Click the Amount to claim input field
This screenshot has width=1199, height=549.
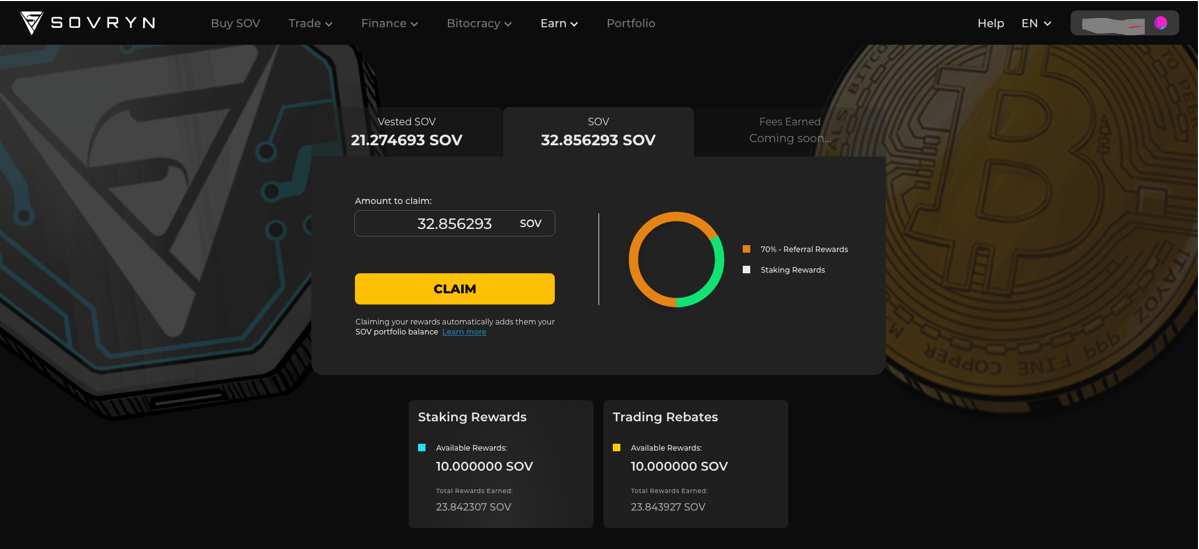(455, 224)
